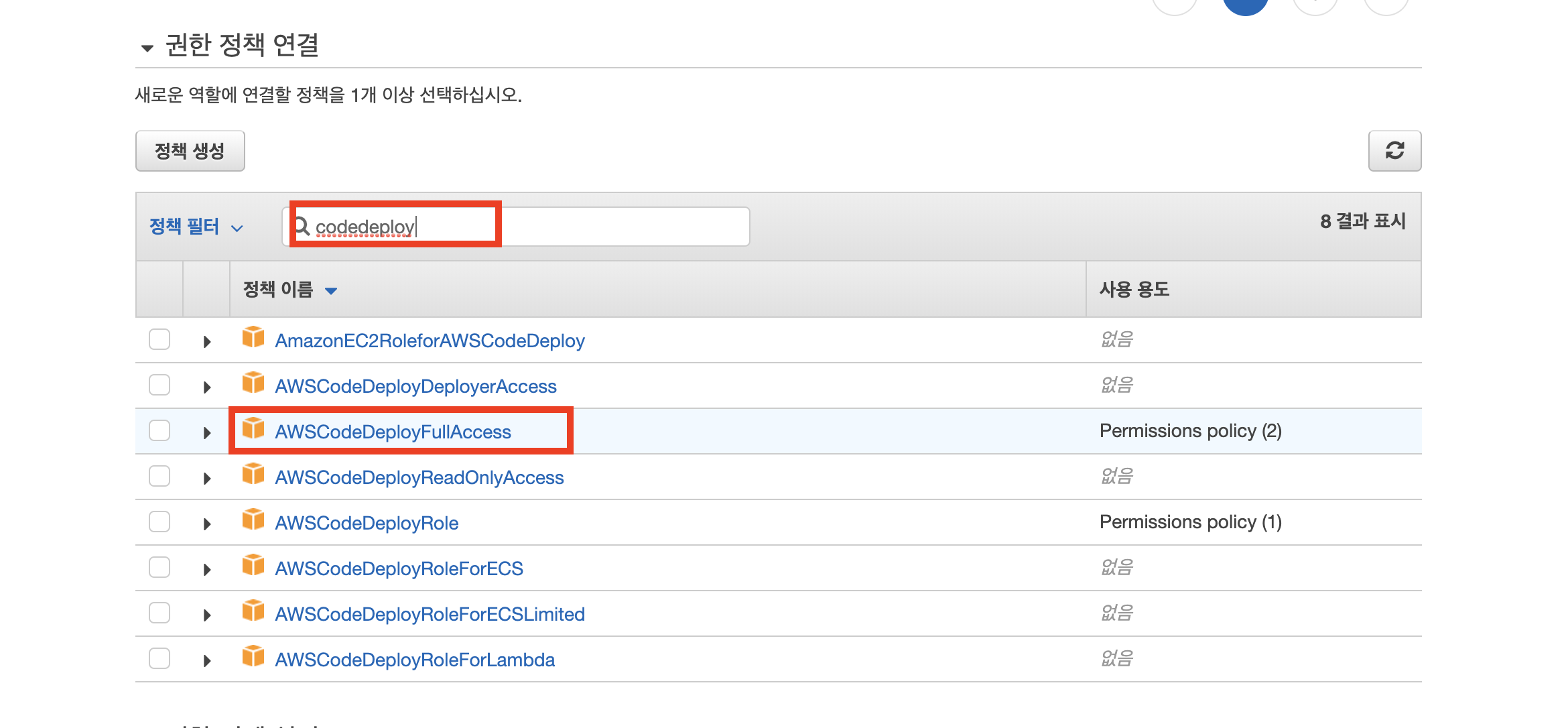This screenshot has width=1568, height=728.
Task: Click the refresh policies icon button
Action: pyautogui.click(x=1394, y=151)
